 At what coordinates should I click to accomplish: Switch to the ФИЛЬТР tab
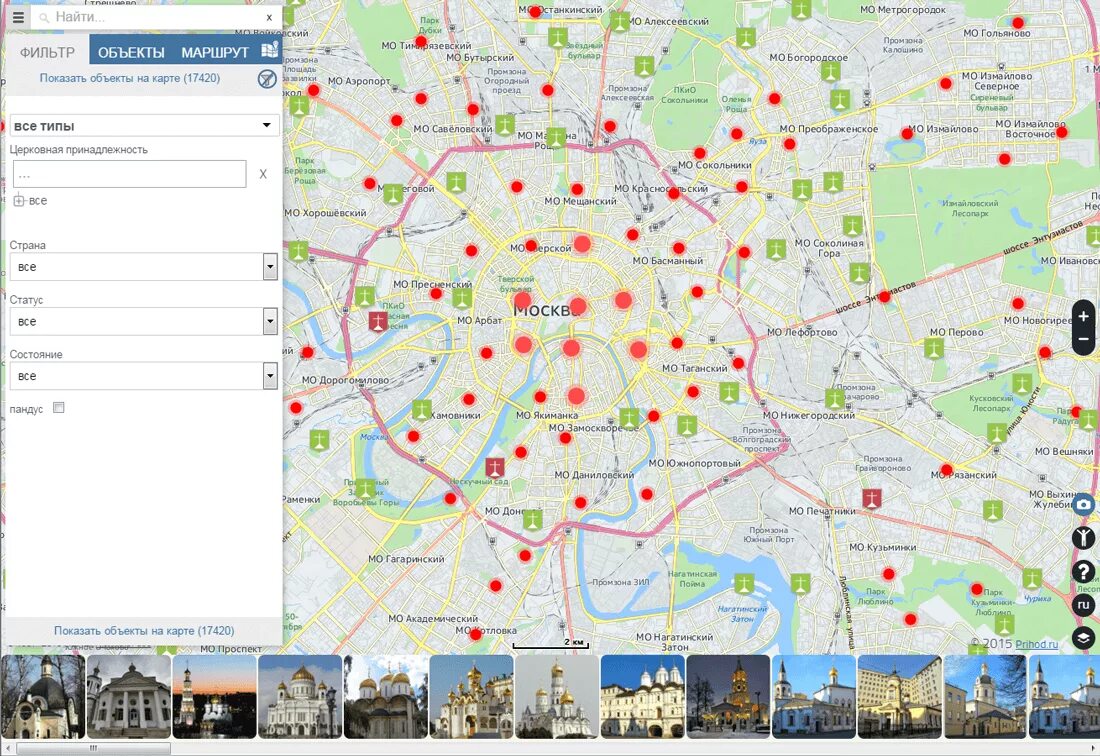[47, 53]
